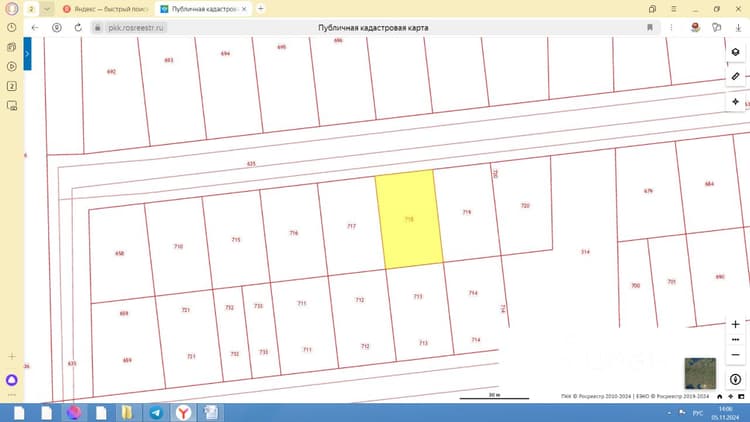Viewport: 750px width, 422px height.
Task: Switch basemap via satellite thumbnail
Action: [x=700, y=373]
